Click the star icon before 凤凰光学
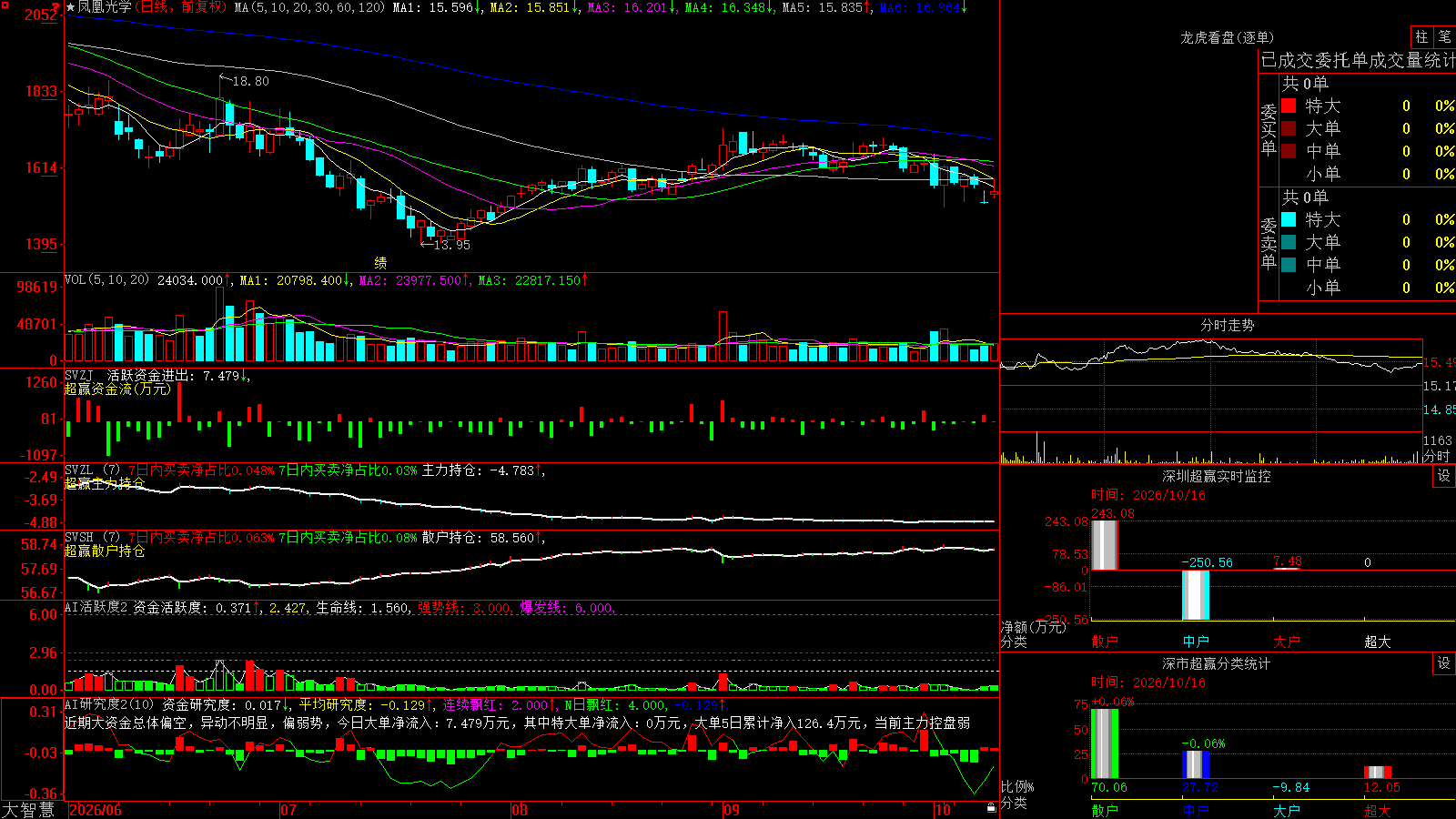This screenshot has width=1456, height=819. 70,7
